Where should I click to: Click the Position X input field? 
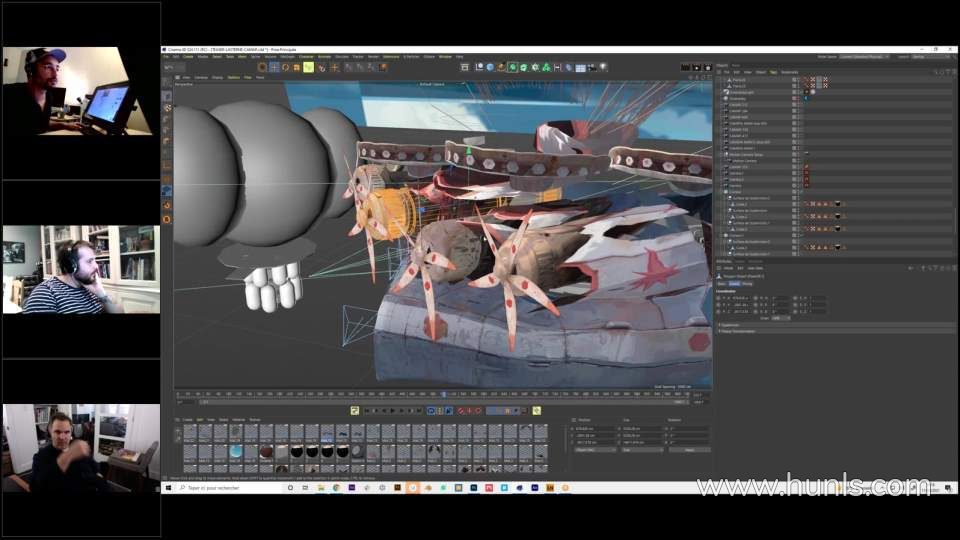(x=595, y=429)
